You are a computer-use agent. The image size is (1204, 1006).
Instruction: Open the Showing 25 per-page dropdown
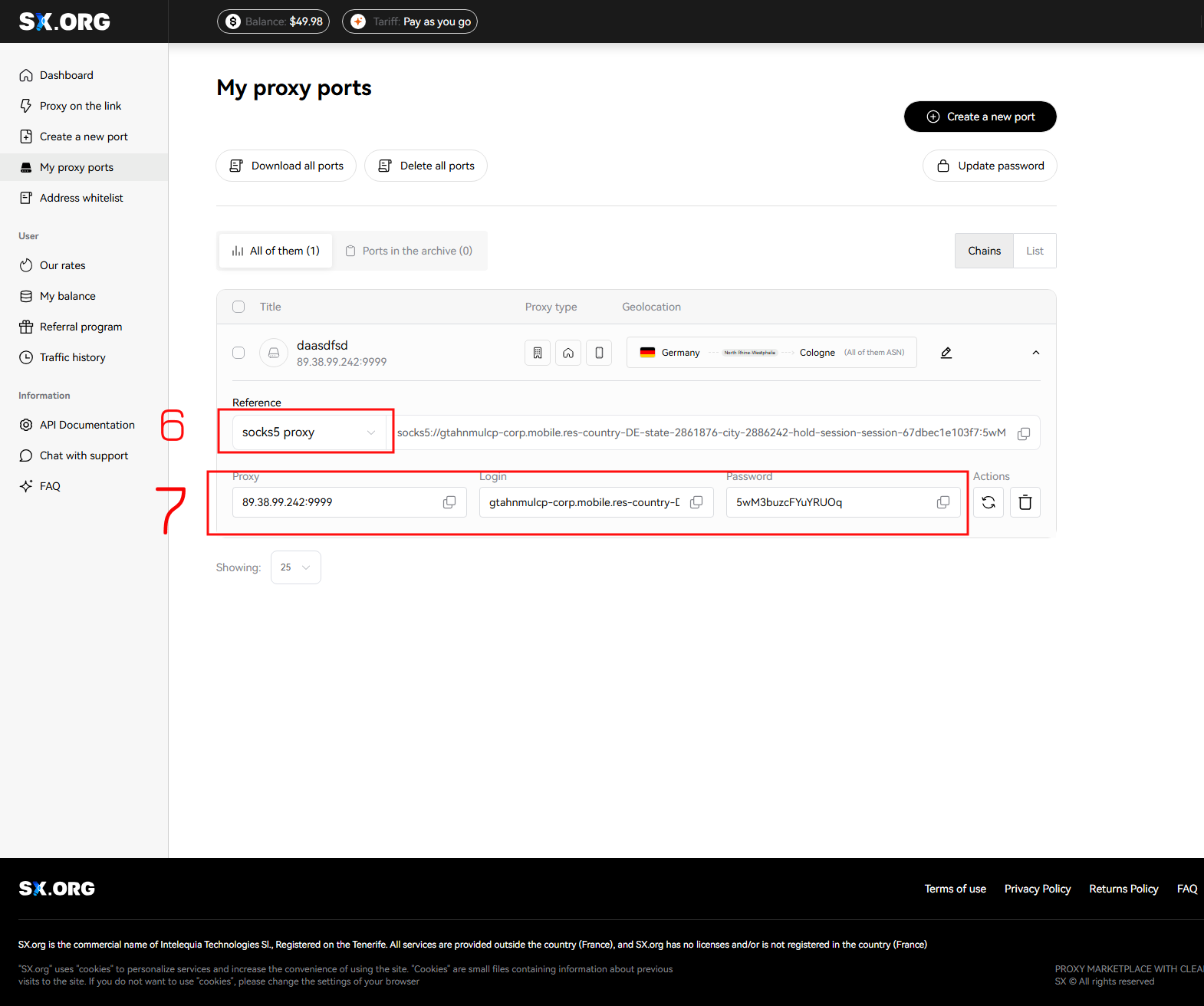coord(295,567)
